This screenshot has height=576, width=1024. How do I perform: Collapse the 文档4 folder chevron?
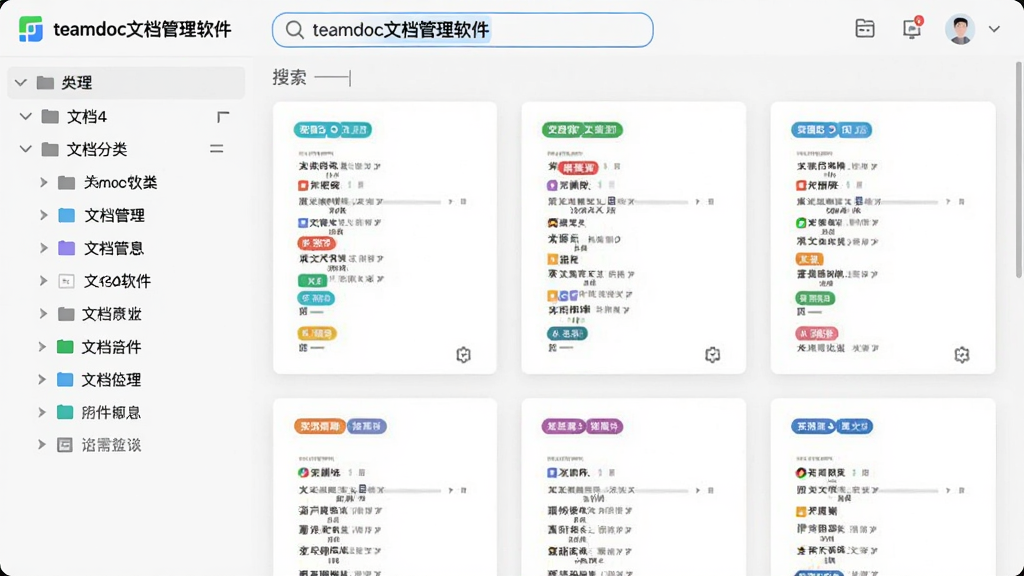tap(25, 116)
